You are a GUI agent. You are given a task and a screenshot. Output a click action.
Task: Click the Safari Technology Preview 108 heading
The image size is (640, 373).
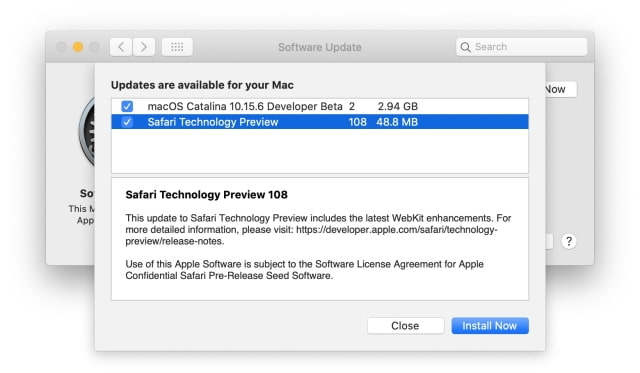click(x=207, y=195)
